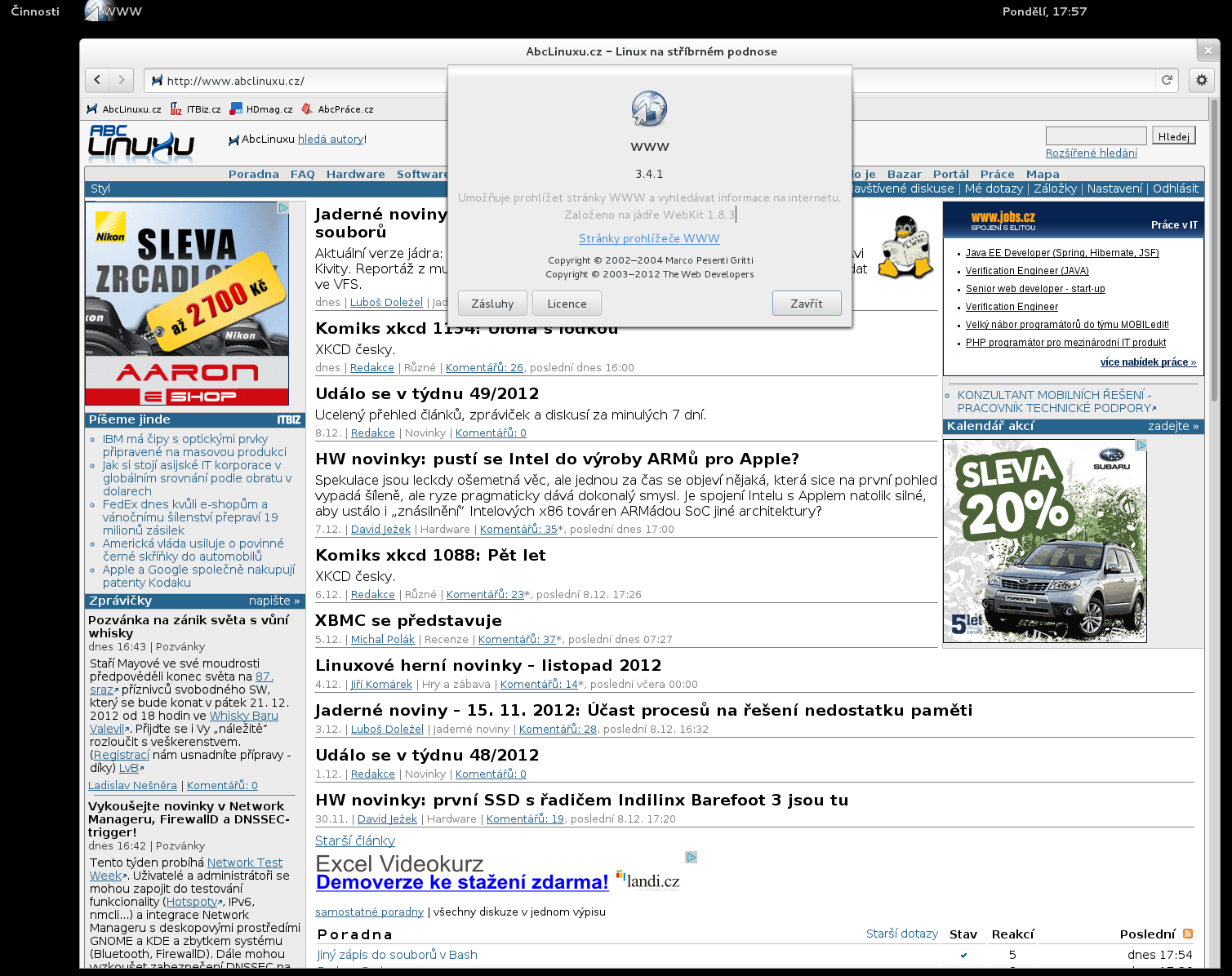Click the Zásluhy button in the dialog

click(x=493, y=304)
